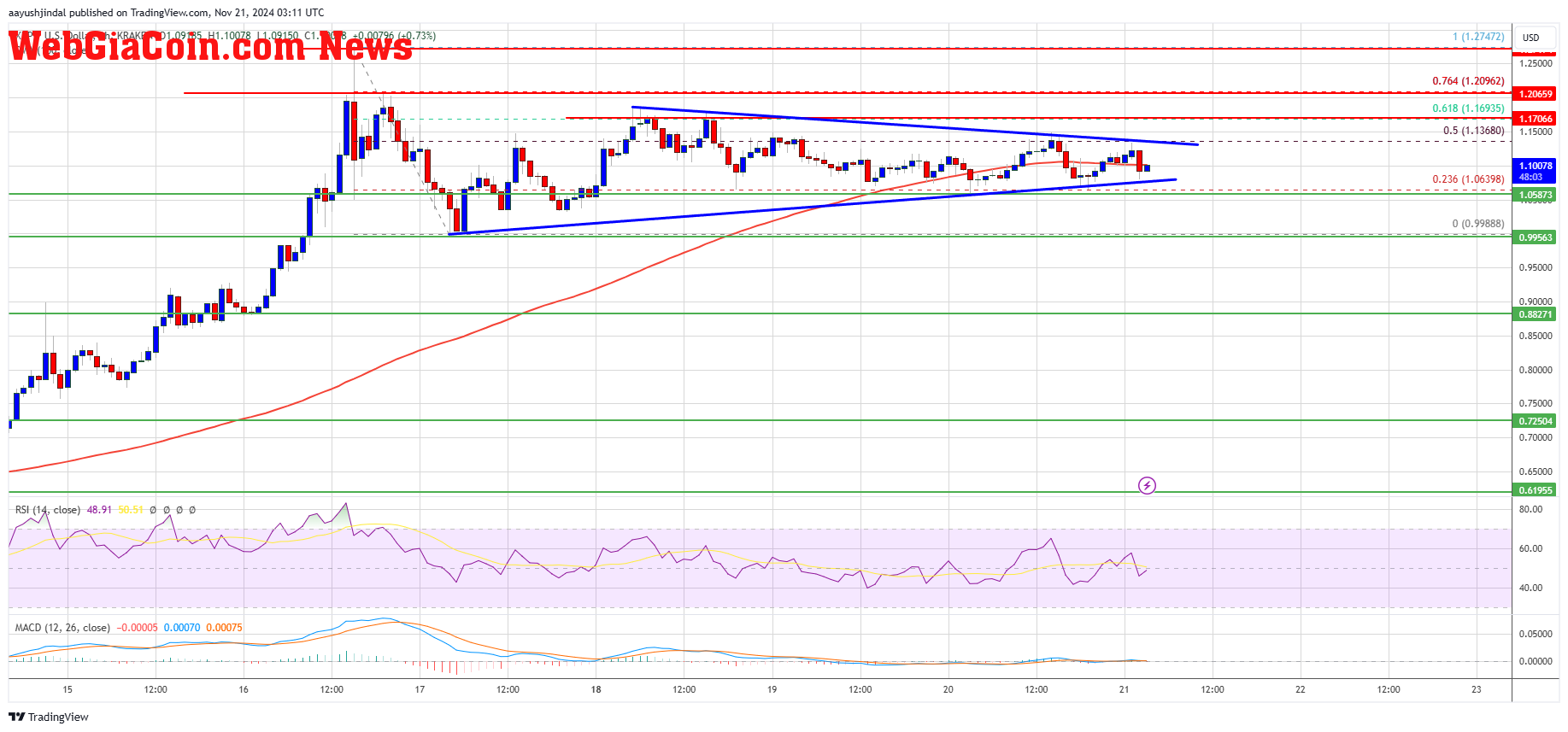1568x732 pixels.
Task: Click the RSI scale value 60.00
Action: pos(1530,549)
